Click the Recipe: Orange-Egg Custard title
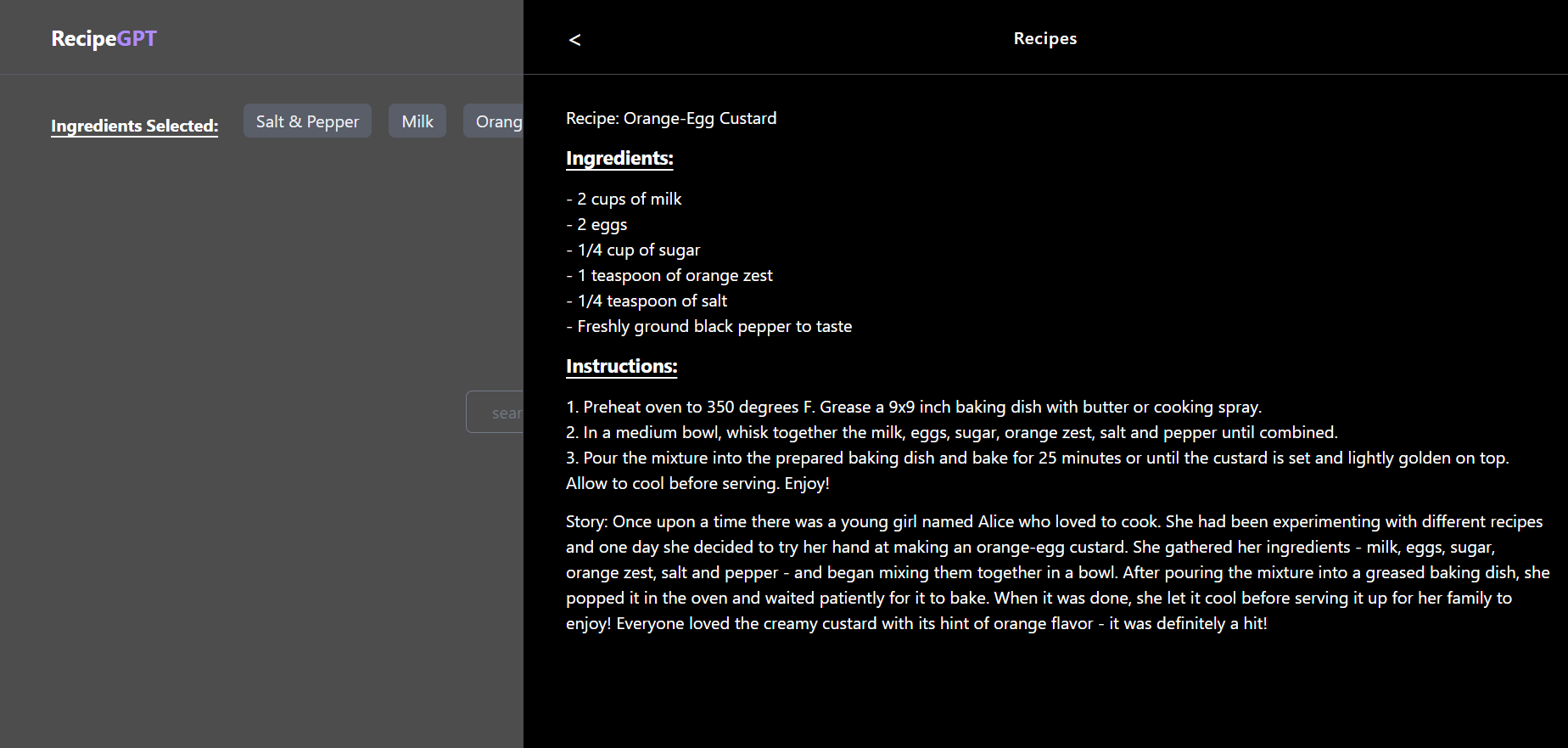1568x748 pixels. tap(671, 118)
